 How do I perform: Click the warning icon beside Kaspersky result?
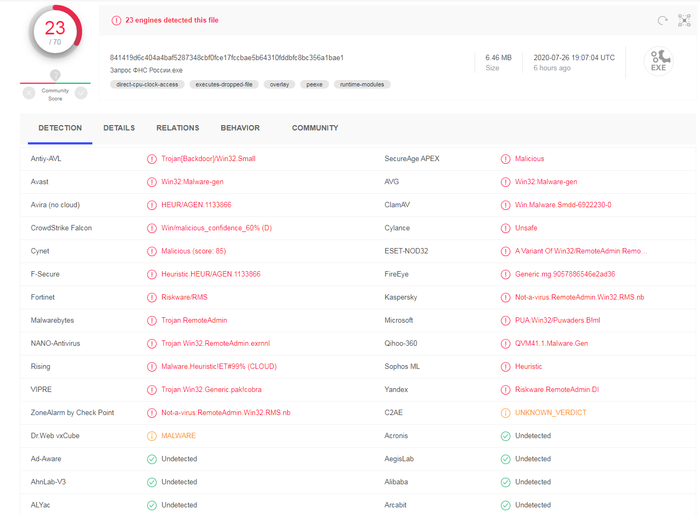coord(505,297)
